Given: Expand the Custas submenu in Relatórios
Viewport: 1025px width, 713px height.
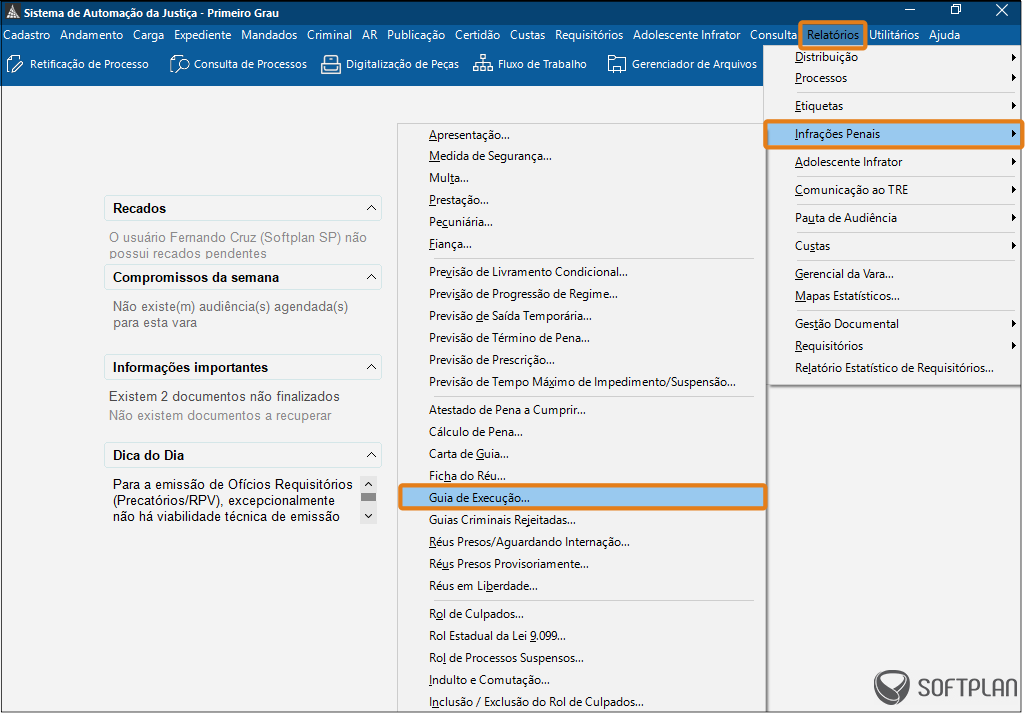Looking at the screenshot, I should [1014, 246].
